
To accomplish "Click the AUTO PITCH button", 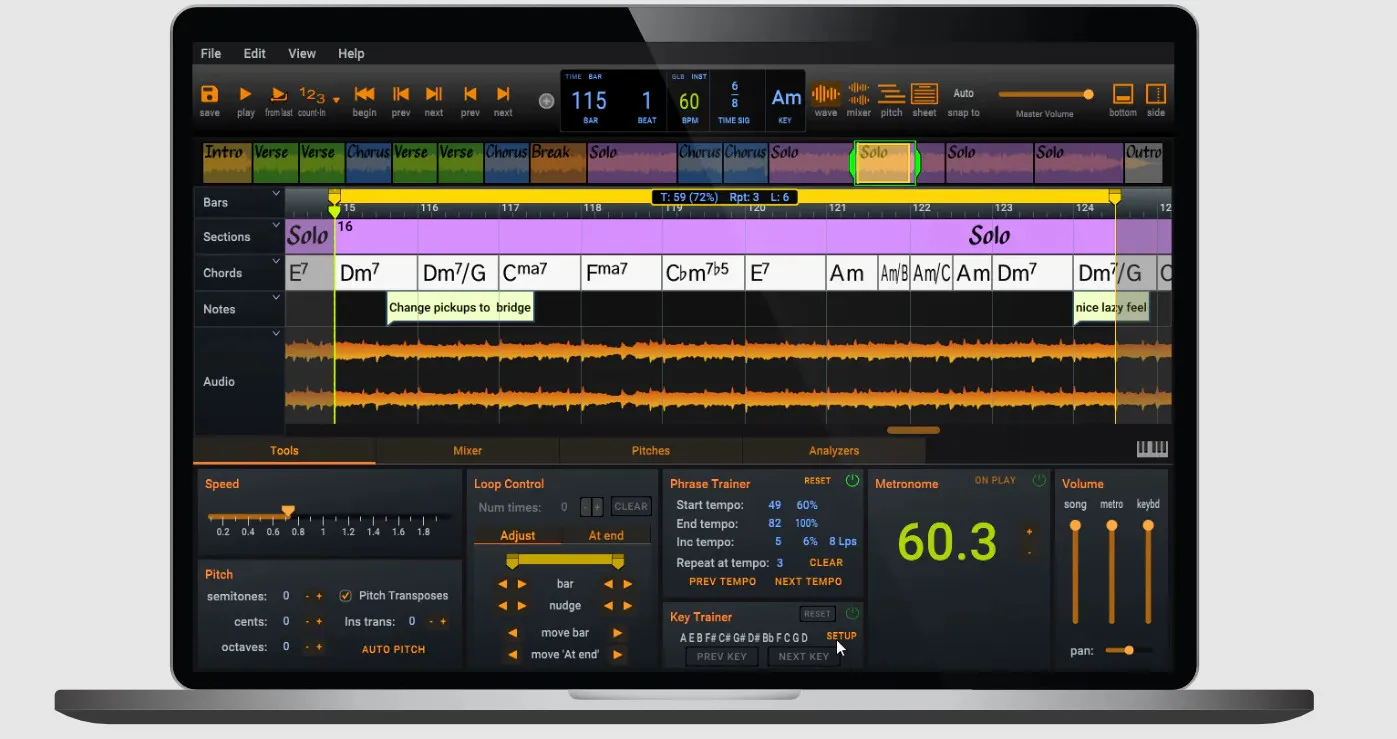I will point(393,650).
